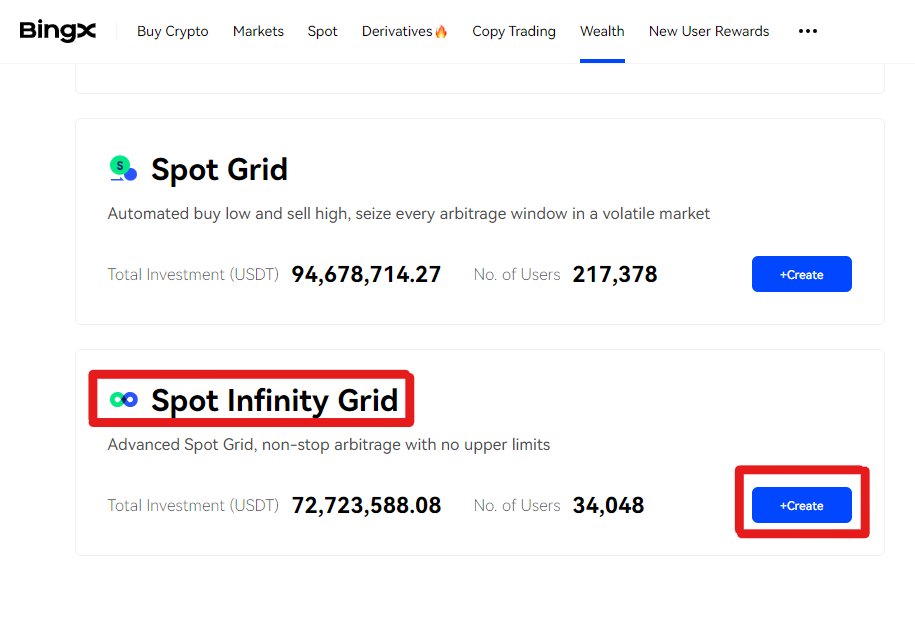Open the BingX logo home link

coord(58,31)
